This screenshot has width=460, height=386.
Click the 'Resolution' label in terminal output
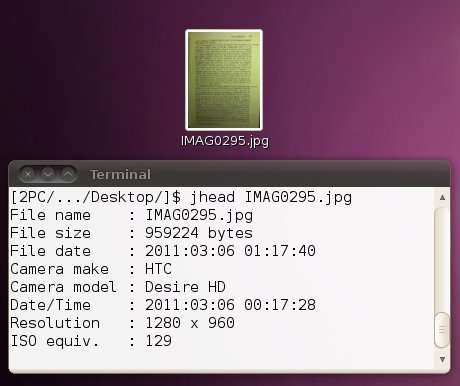click(55, 323)
